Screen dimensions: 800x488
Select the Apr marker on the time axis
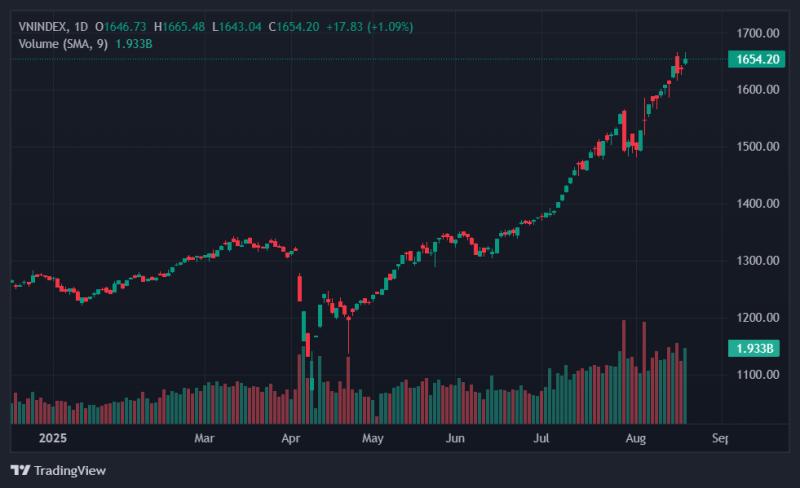pos(291,438)
